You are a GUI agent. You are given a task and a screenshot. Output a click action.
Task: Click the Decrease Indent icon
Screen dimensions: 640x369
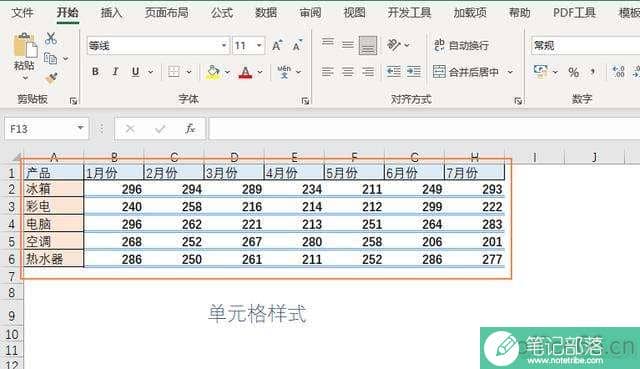pyautogui.click(x=394, y=72)
